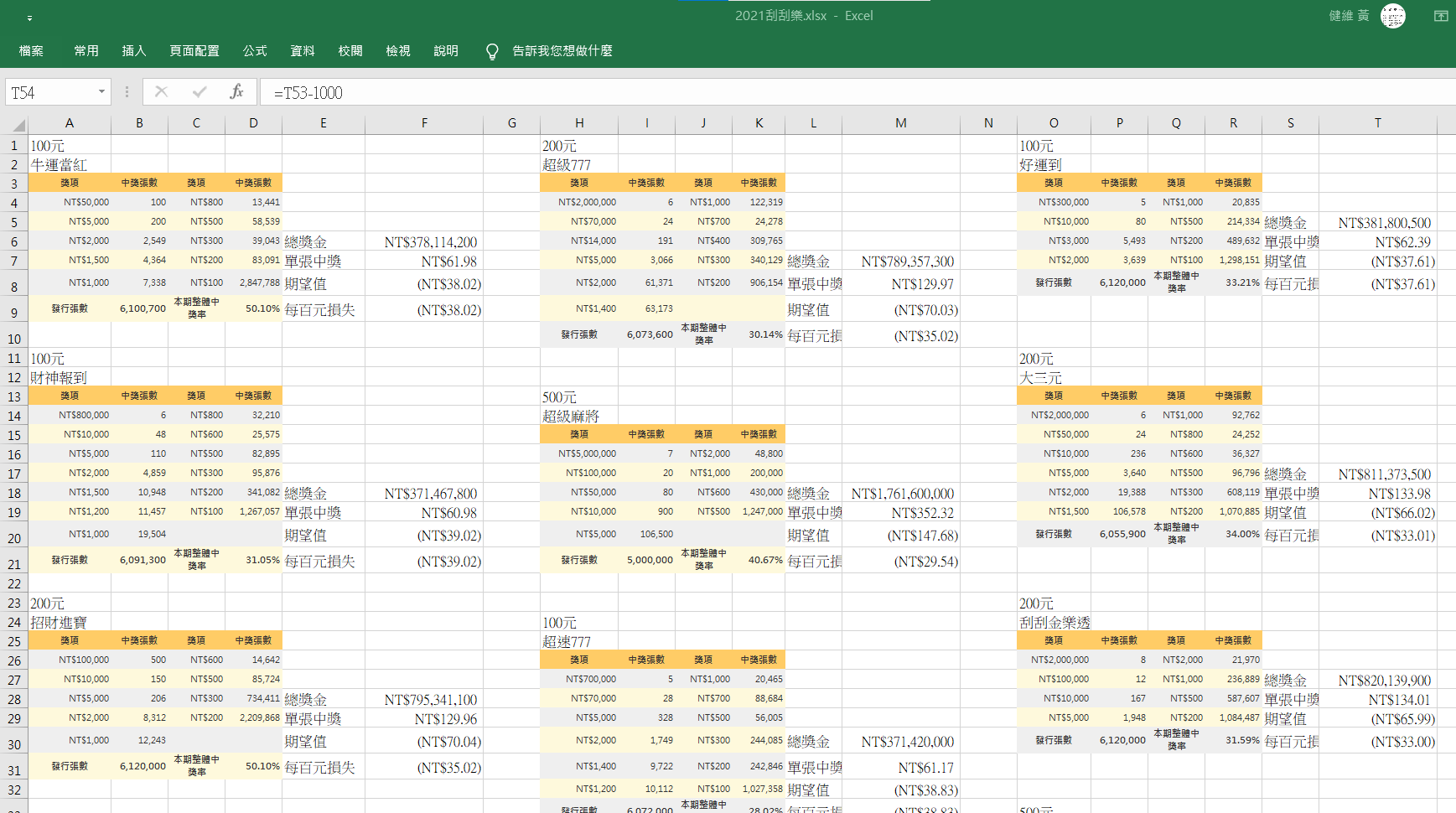Open the 頁面配置 ribbon tab

click(194, 51)
